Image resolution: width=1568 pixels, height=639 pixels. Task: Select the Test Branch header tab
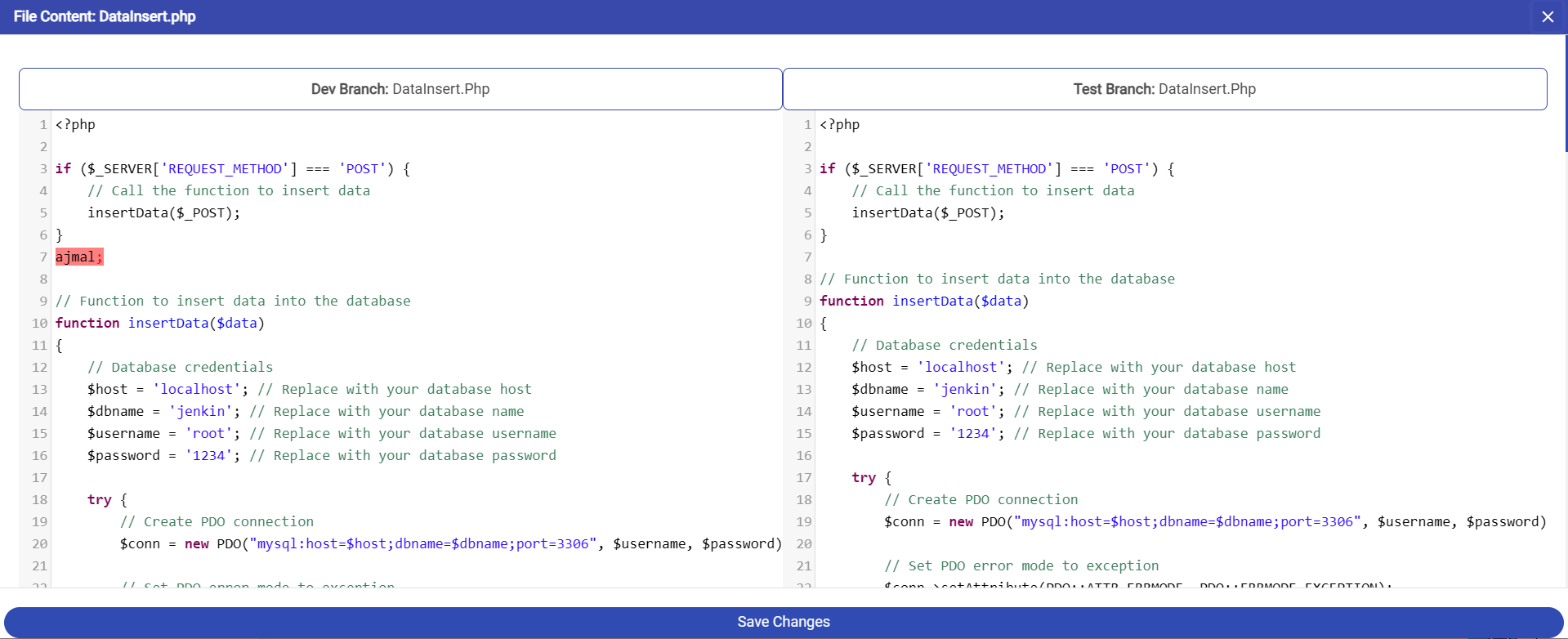tap(1164, 89)
